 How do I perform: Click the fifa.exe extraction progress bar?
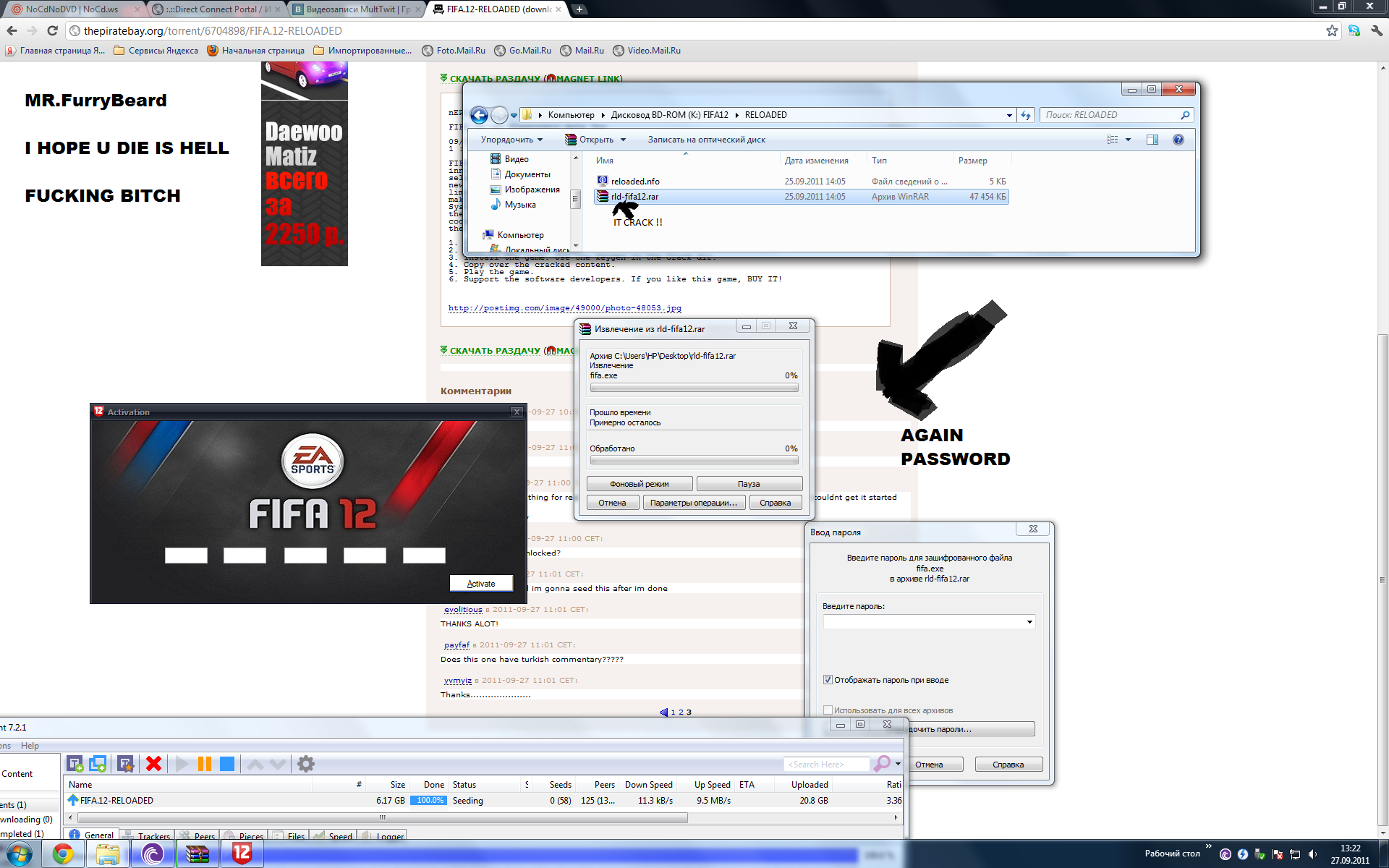pyautogui.click(x=694, y=388)
